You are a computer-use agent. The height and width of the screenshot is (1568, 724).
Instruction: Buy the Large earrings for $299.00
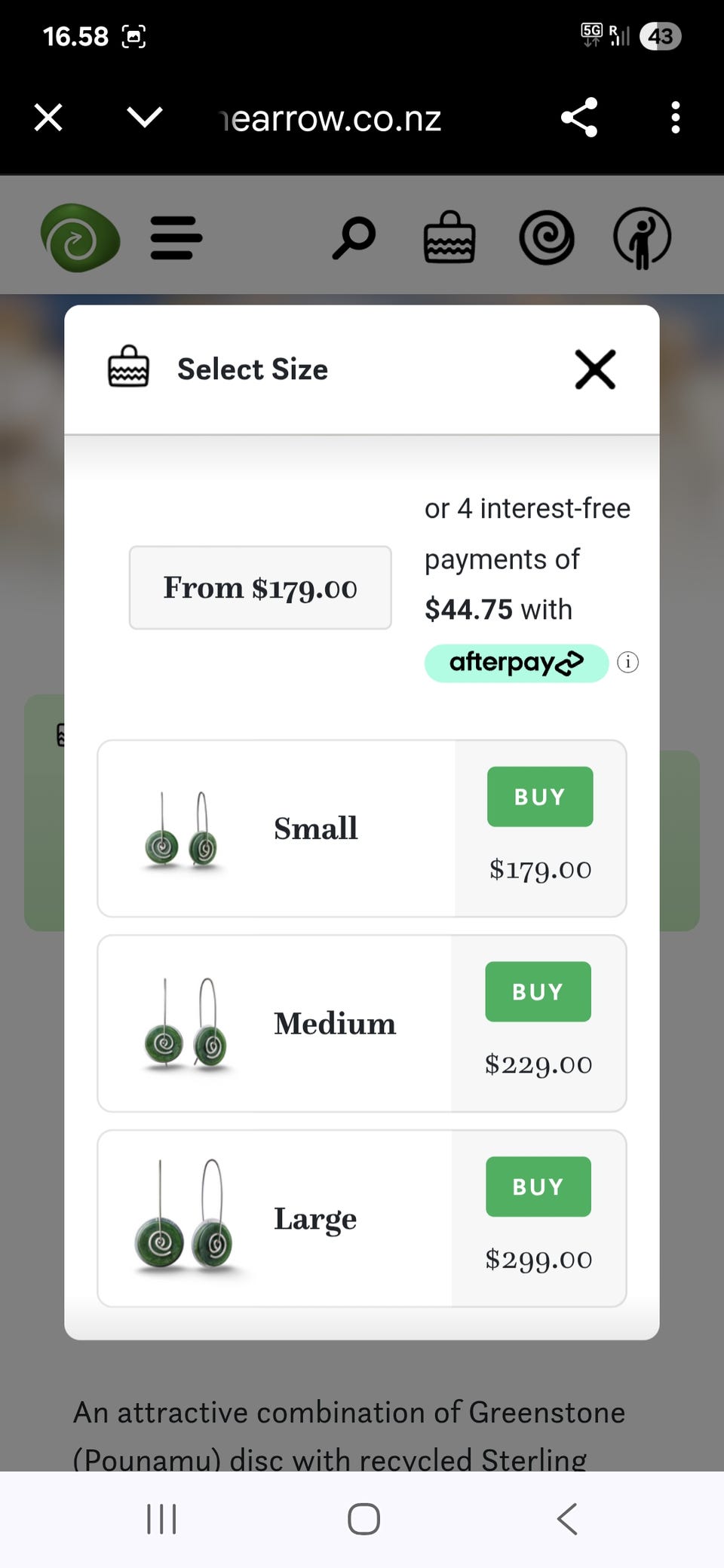538,1187
